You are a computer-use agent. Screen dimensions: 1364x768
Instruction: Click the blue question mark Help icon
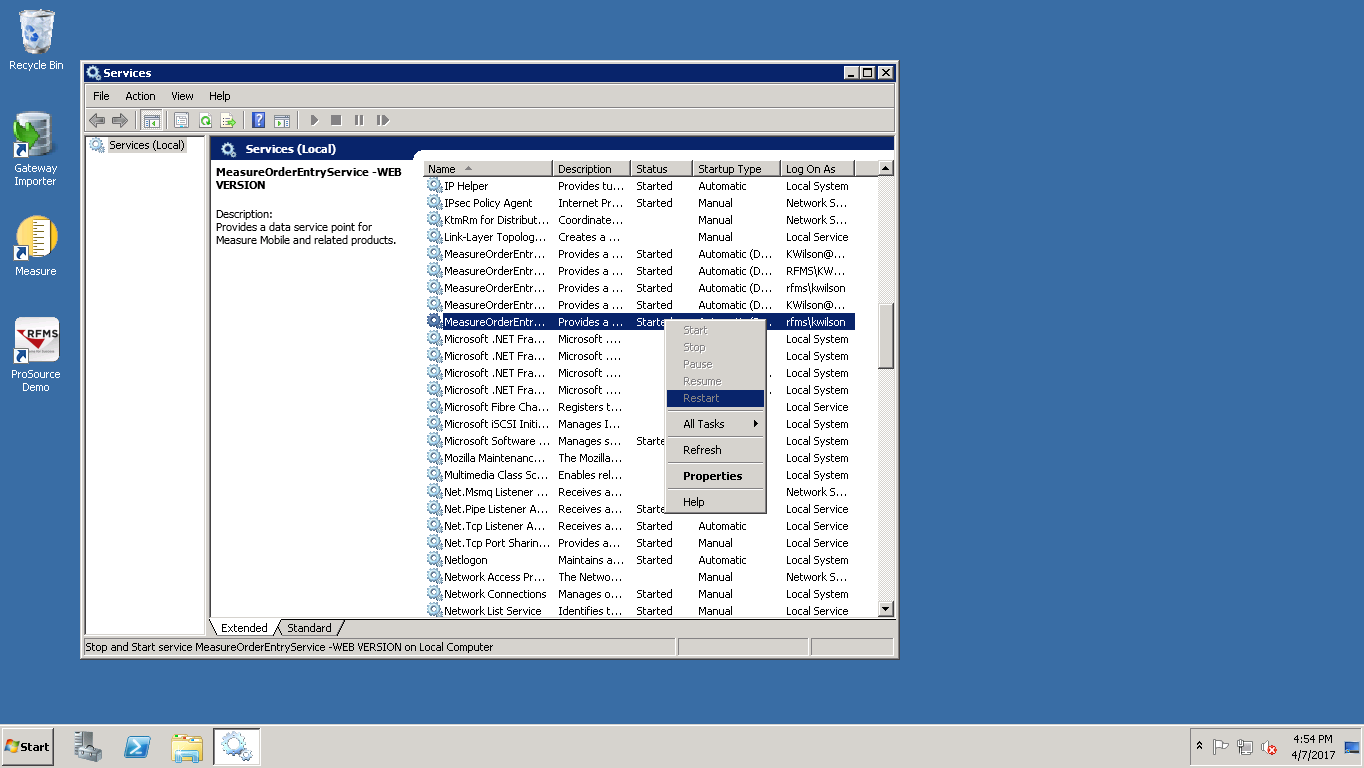pos(259,120)
